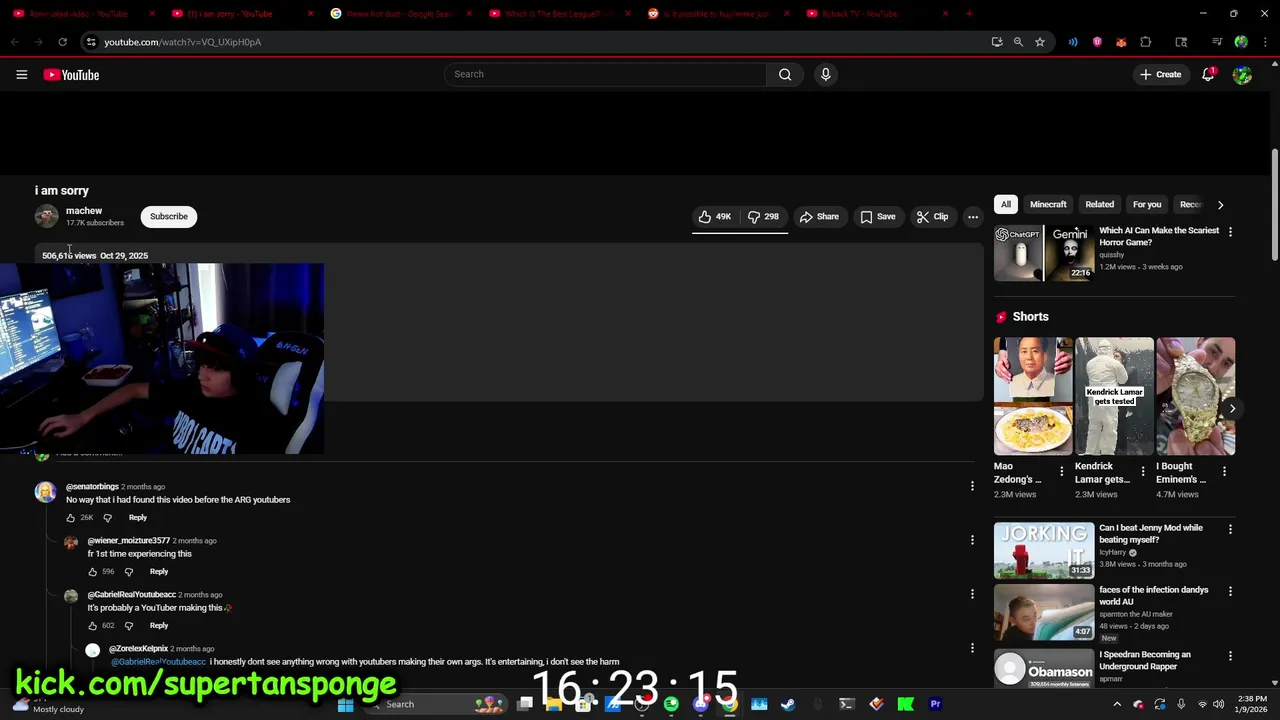Reply to @senatorbings comment
Image resolution: width=1280 pixels, height=720 pixels.
click(138, 518)
